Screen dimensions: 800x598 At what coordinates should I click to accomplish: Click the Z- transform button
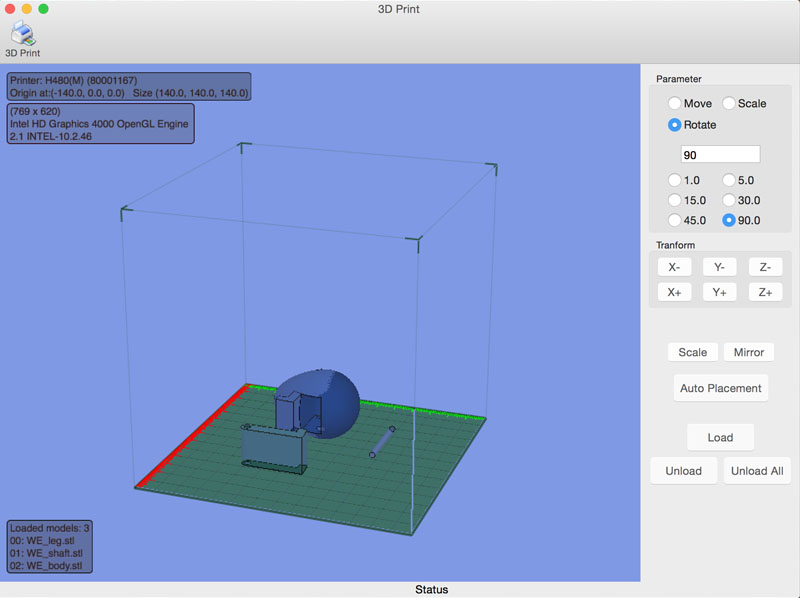point(765,267)
